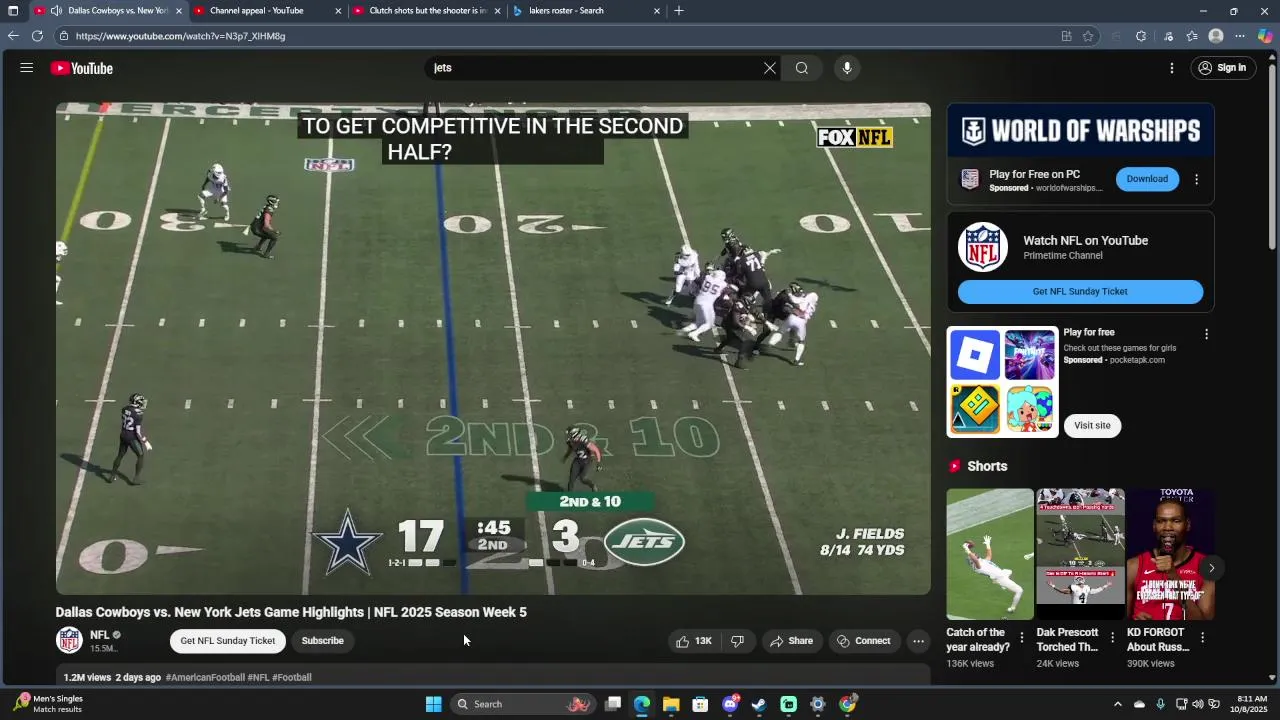This screenshot has height=720, width=1280.
Task: Open Copilot sidebar
Action: pos(1265,36)
